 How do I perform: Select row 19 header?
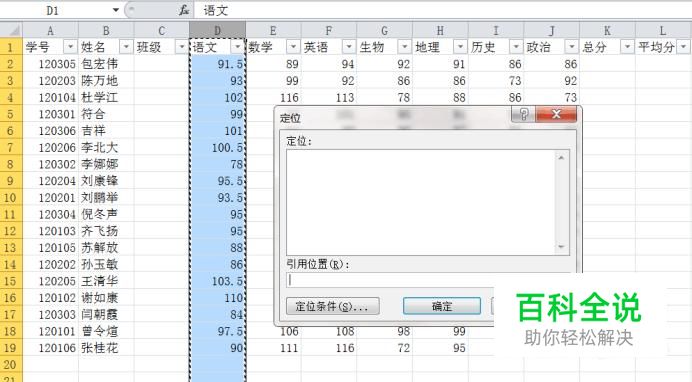[11, 348]
